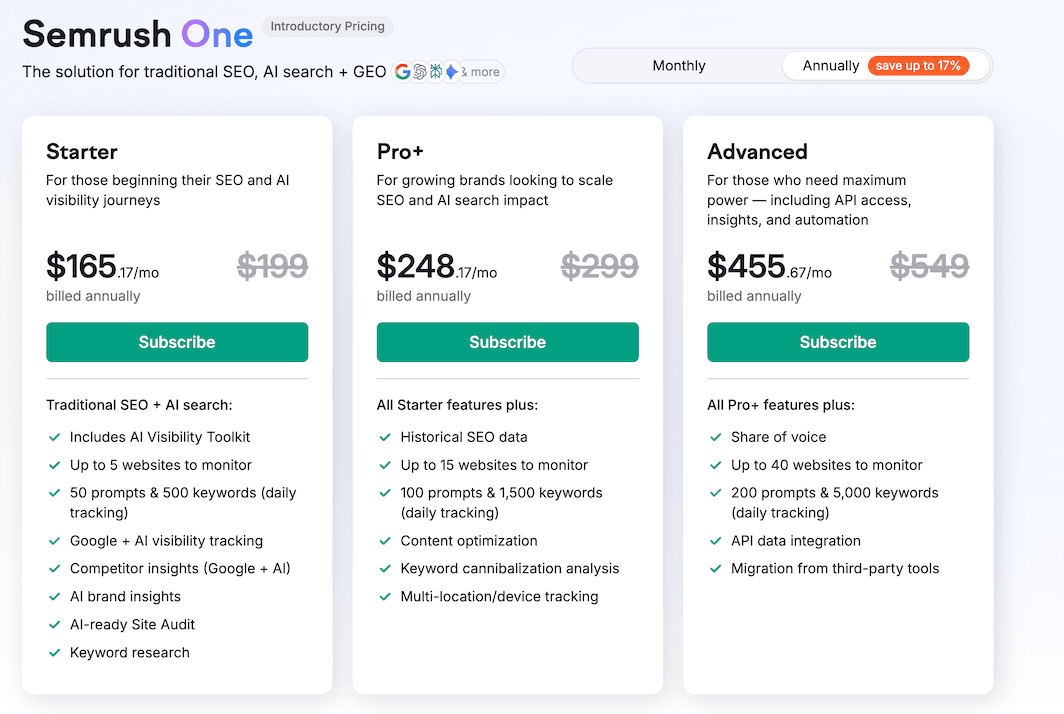This screenshot has width=1064, height=714.
Task: Click the Google logo icon
Action: point(403,72)
